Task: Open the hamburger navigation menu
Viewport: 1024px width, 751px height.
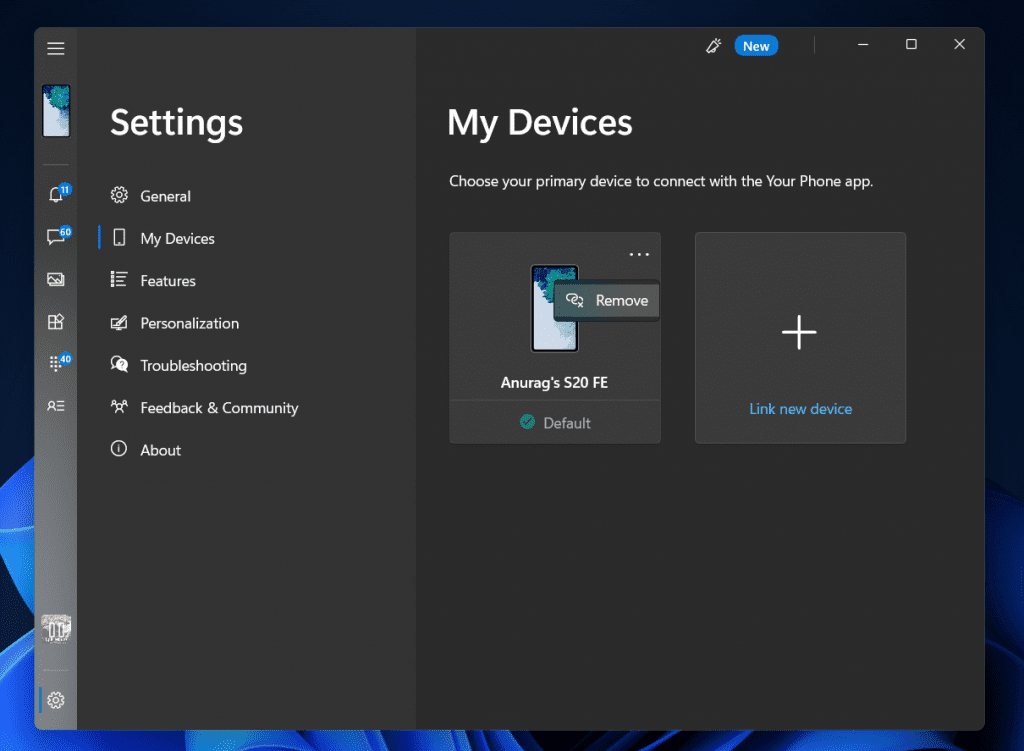Action: (x=56, y=48)
